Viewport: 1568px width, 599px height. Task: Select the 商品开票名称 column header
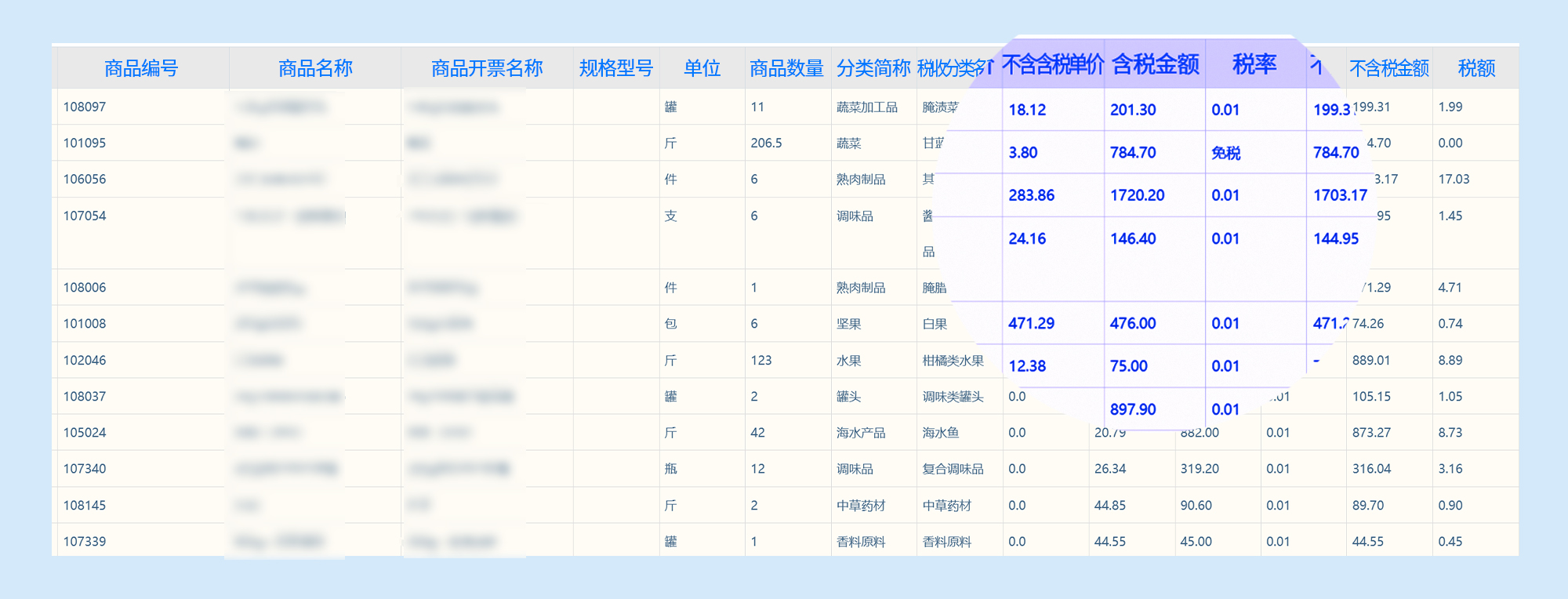[x=487, y=68]
